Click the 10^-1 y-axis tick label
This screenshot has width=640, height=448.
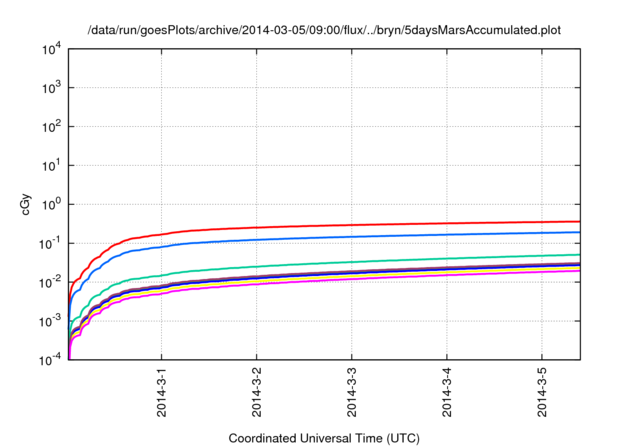(50, 243)
